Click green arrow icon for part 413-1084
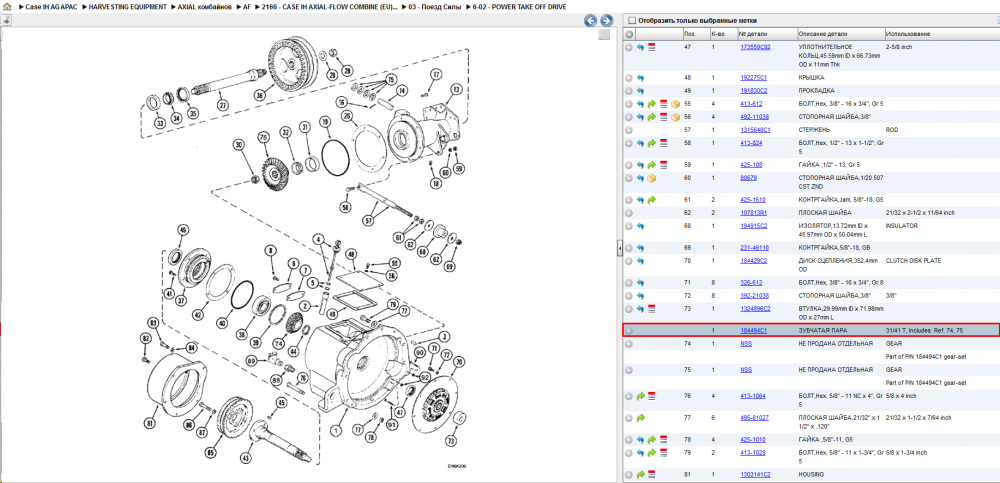The height and width of the screenshot is (483, 1000). (x=640, y=396)
